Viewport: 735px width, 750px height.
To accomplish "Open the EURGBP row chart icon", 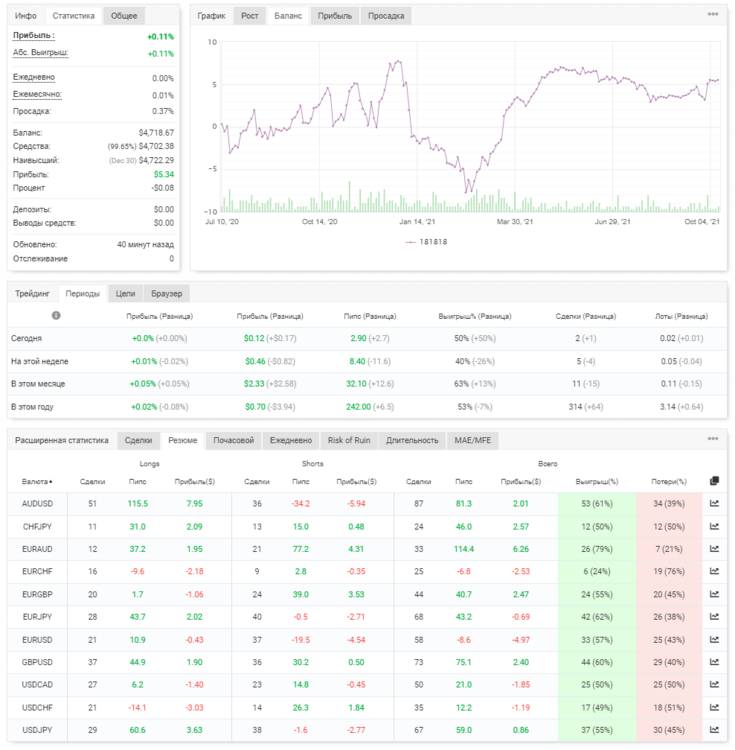I will (714, 594).
